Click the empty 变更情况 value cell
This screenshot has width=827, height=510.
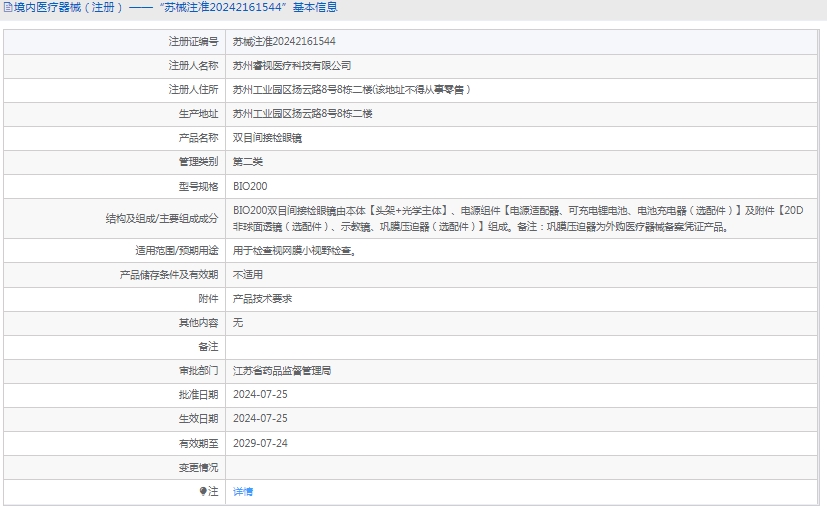(x=520, y=467)
